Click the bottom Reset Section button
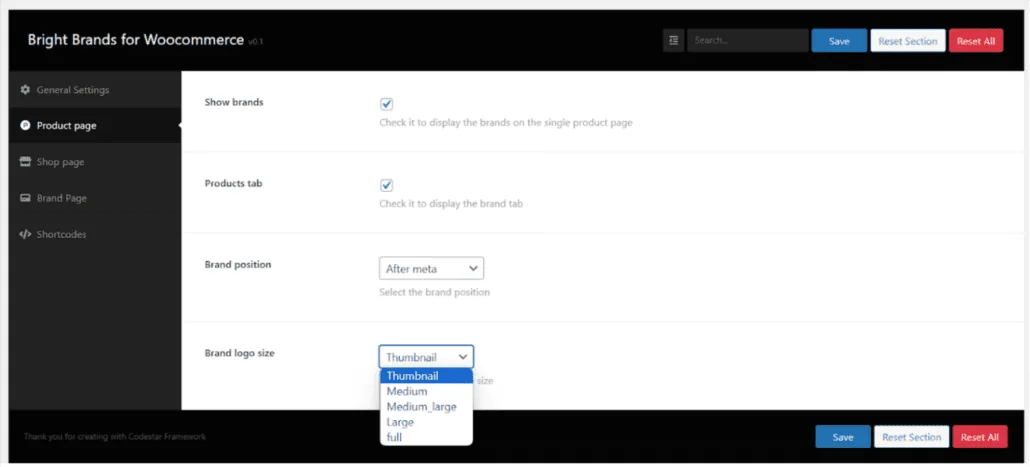 (911, 437)
